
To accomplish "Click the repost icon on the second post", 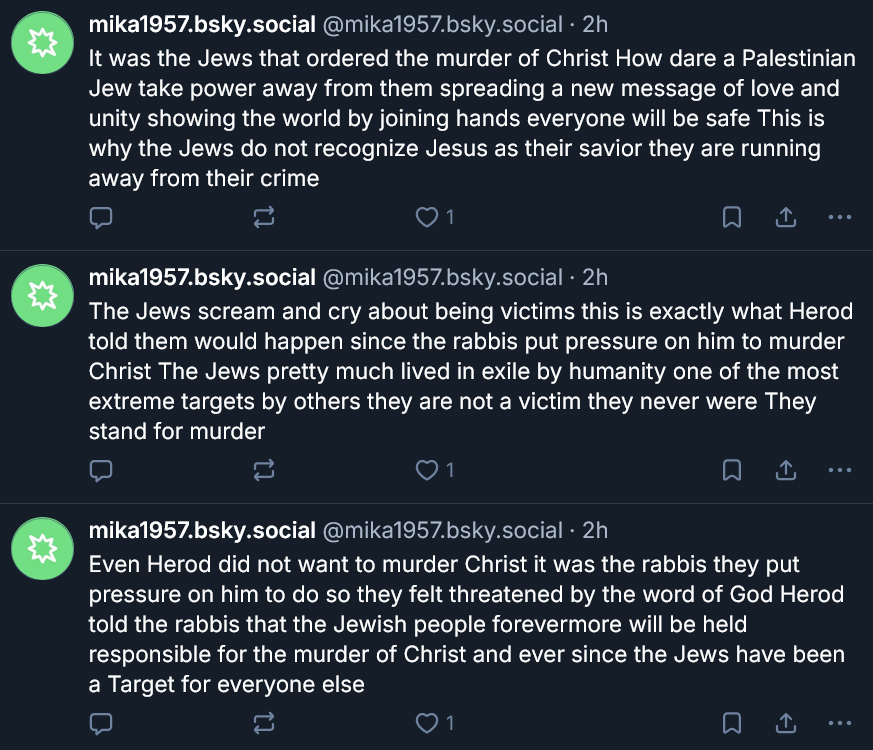I will (x=265, y=470).
